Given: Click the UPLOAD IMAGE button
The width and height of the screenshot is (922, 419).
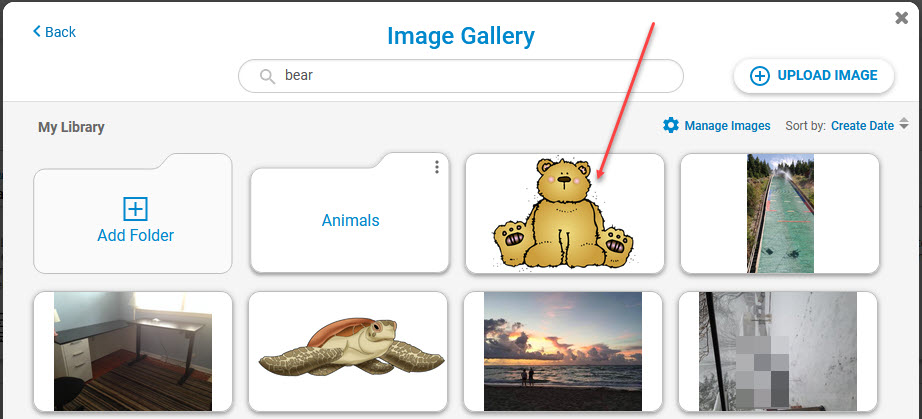Looking at the screenshot, I should point(814,76).
